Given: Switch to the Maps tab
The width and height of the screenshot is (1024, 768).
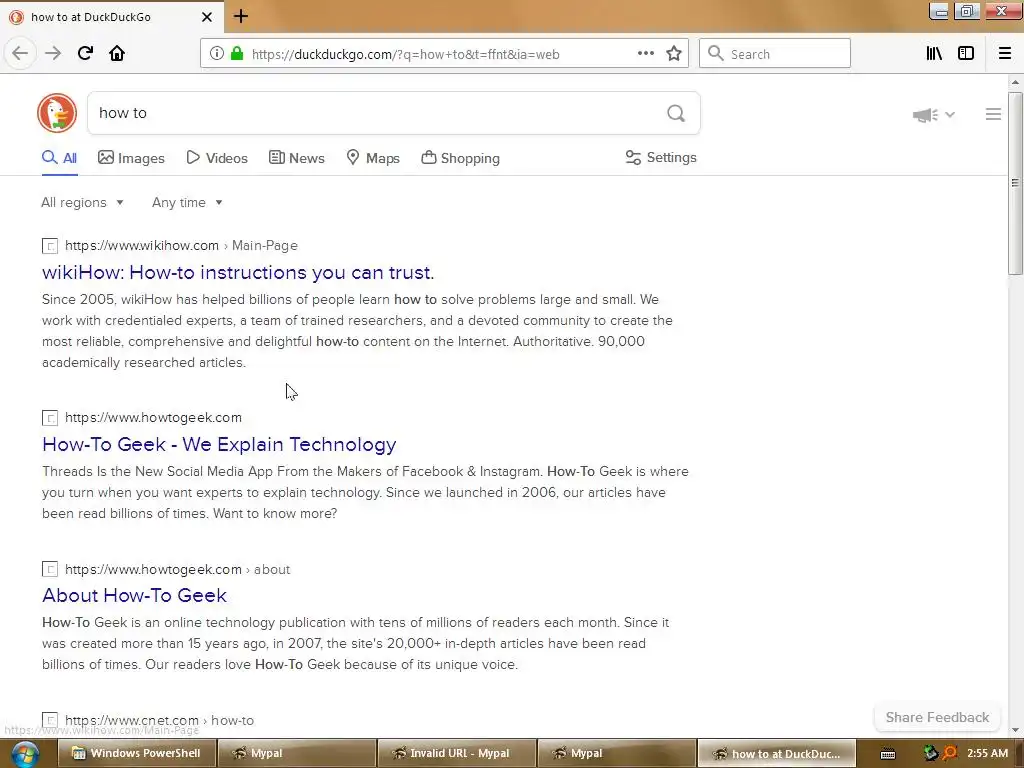Looking at the screenshot, I should 373,158.
